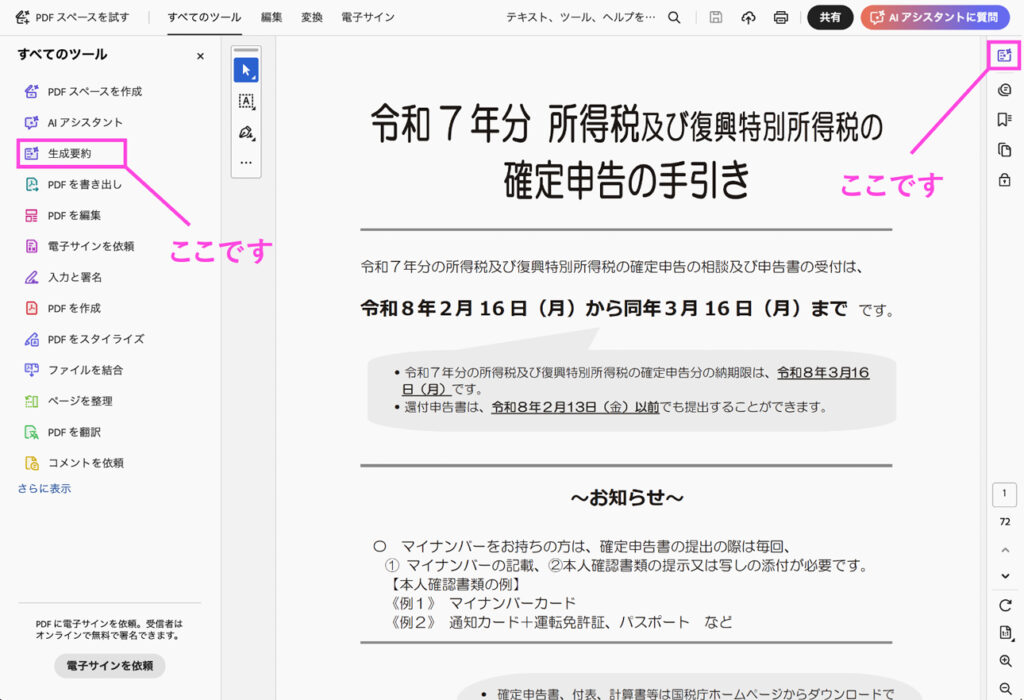
Task: Go to the next page chevron
Action: (x=1005, y=576)
